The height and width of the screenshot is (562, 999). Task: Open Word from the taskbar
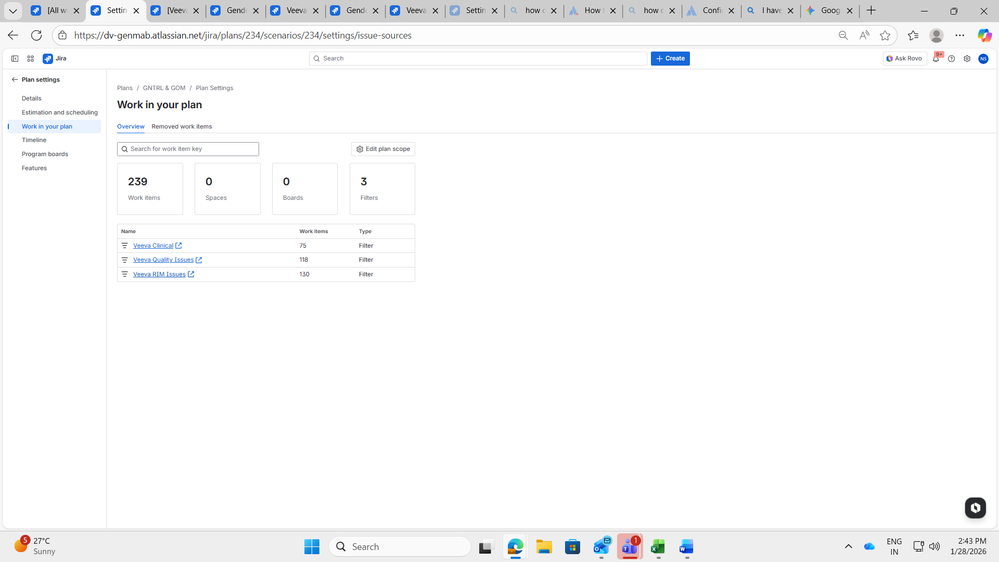pos(686,547)
